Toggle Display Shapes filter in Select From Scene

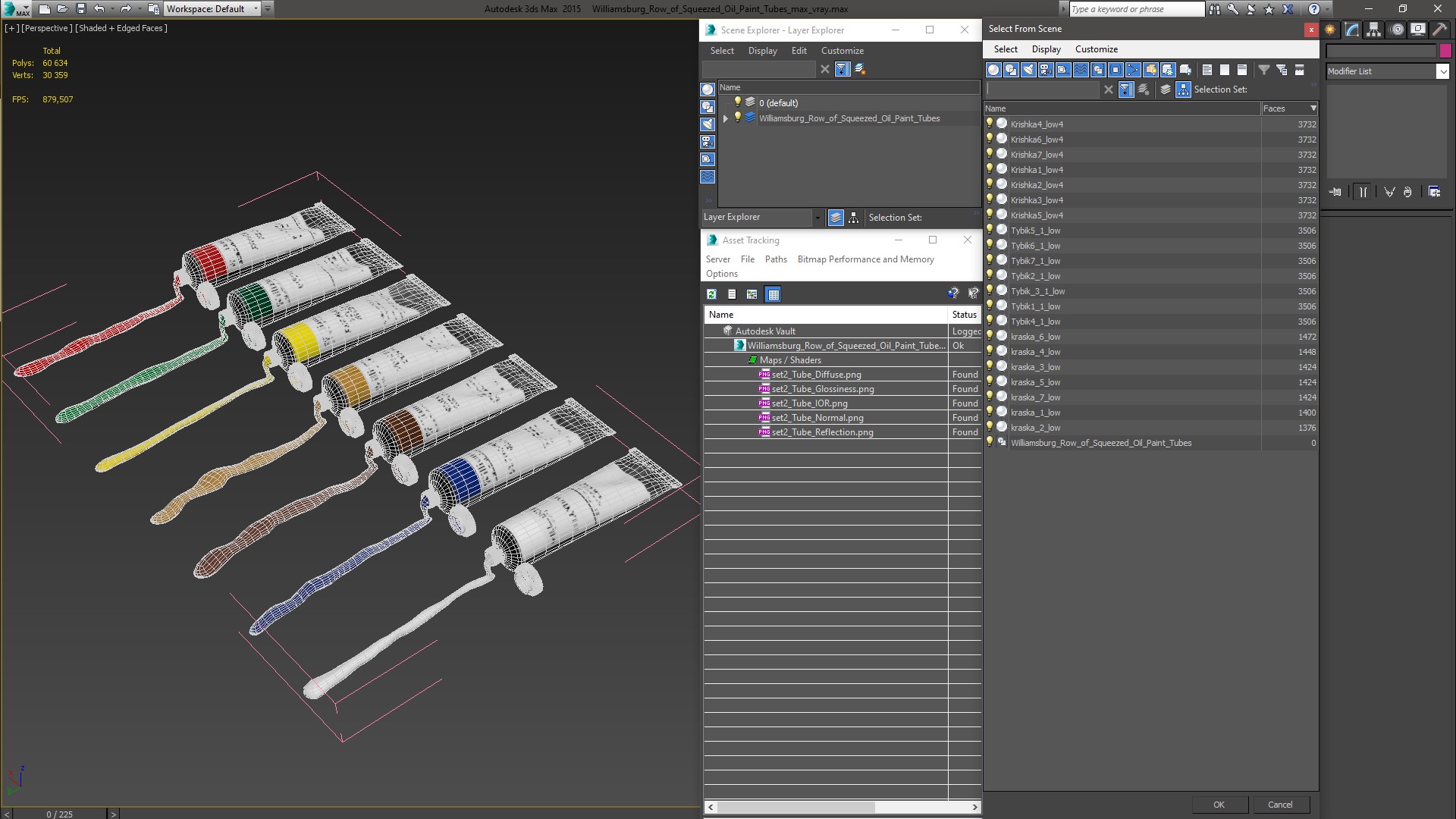click(x=1010, y=70)
